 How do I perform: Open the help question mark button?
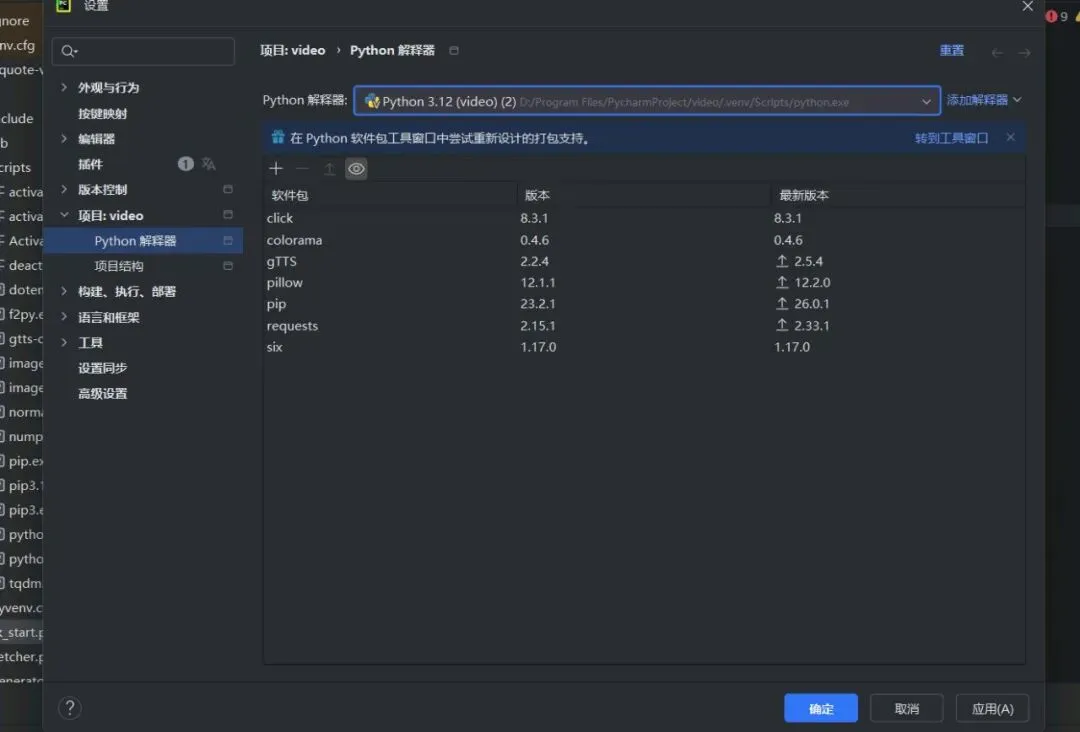click(70, 708)
